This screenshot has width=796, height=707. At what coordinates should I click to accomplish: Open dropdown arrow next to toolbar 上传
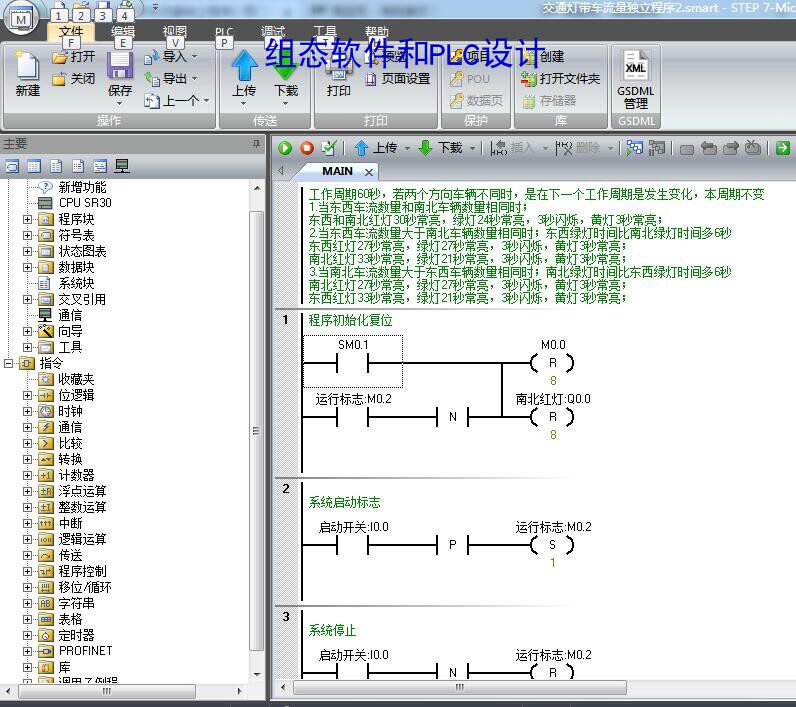coord(407,149)
